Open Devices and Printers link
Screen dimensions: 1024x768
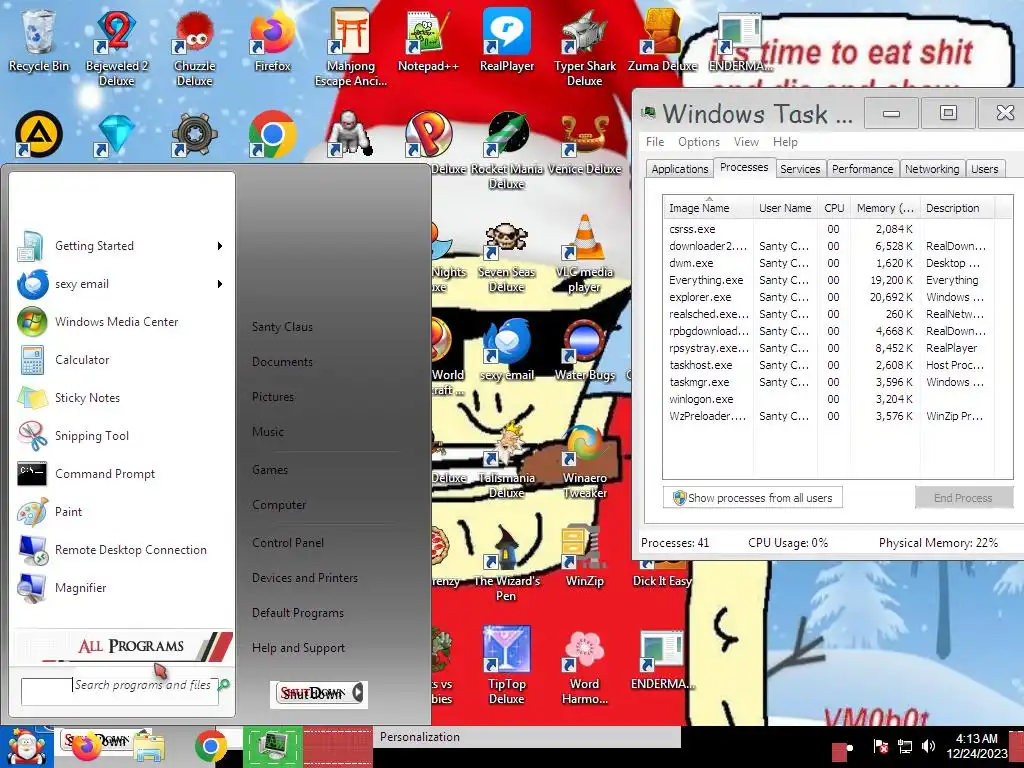tap(305, 578)
